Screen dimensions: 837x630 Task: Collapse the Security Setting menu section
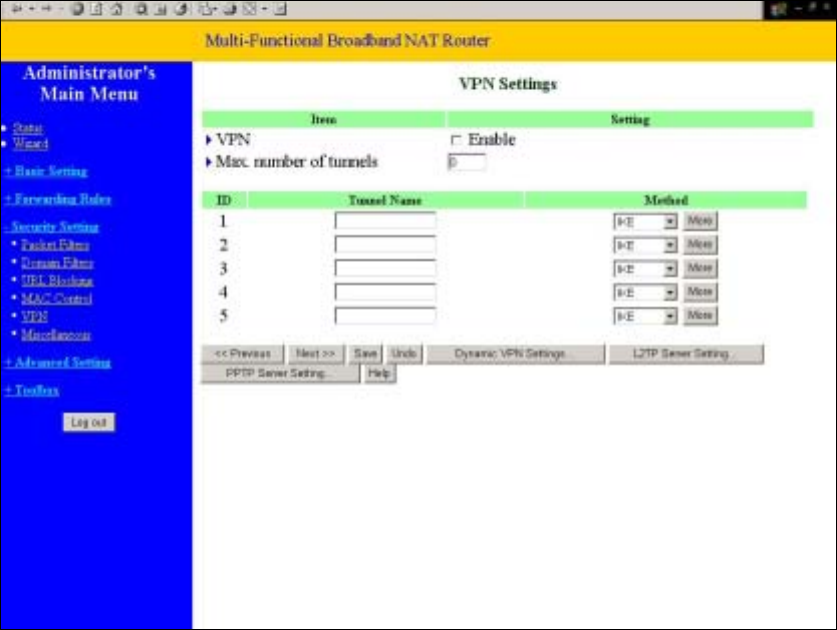coord(52,227)
